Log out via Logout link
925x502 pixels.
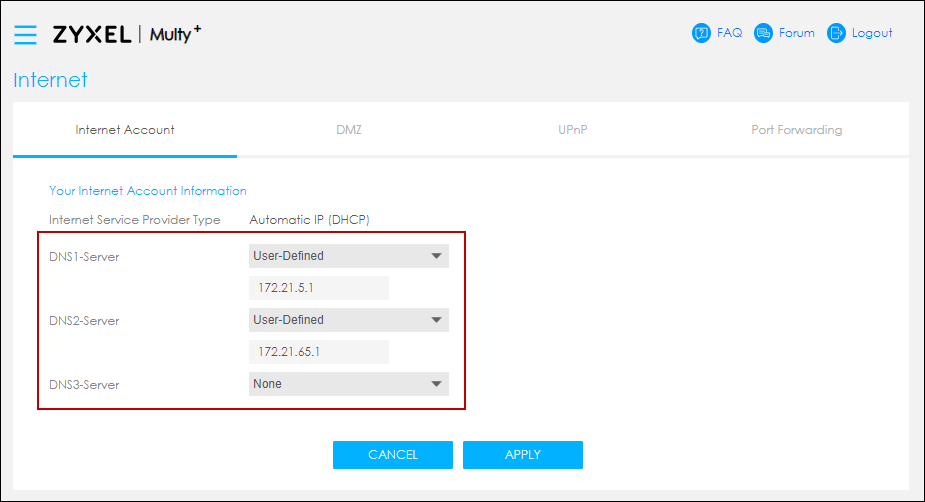coord(872,33)
